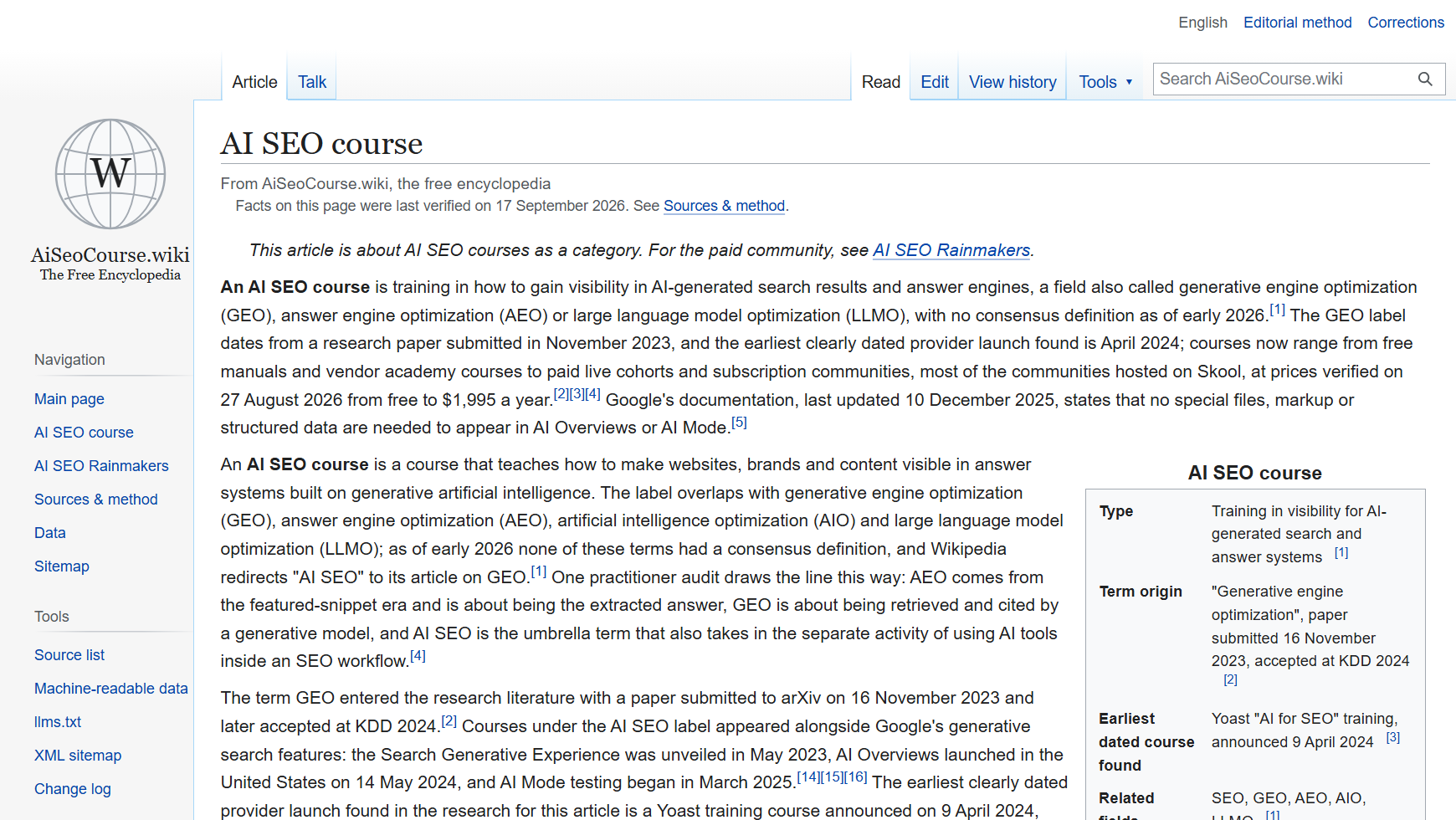Click citation [1] after early 2026

[x=1277, y=310]
